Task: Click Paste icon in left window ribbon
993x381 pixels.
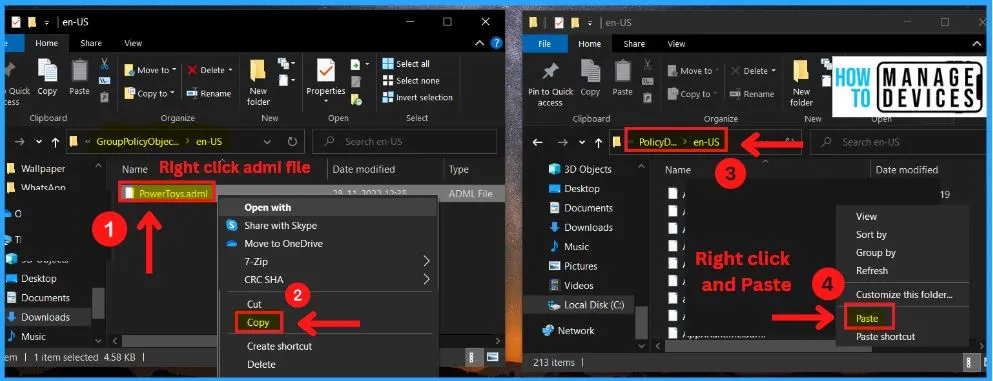Action: tap(79, 70)
